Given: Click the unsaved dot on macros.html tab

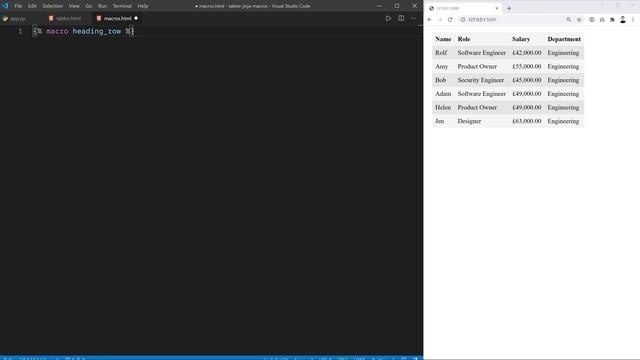Looking at the screenshot, I should click(136, 18).
